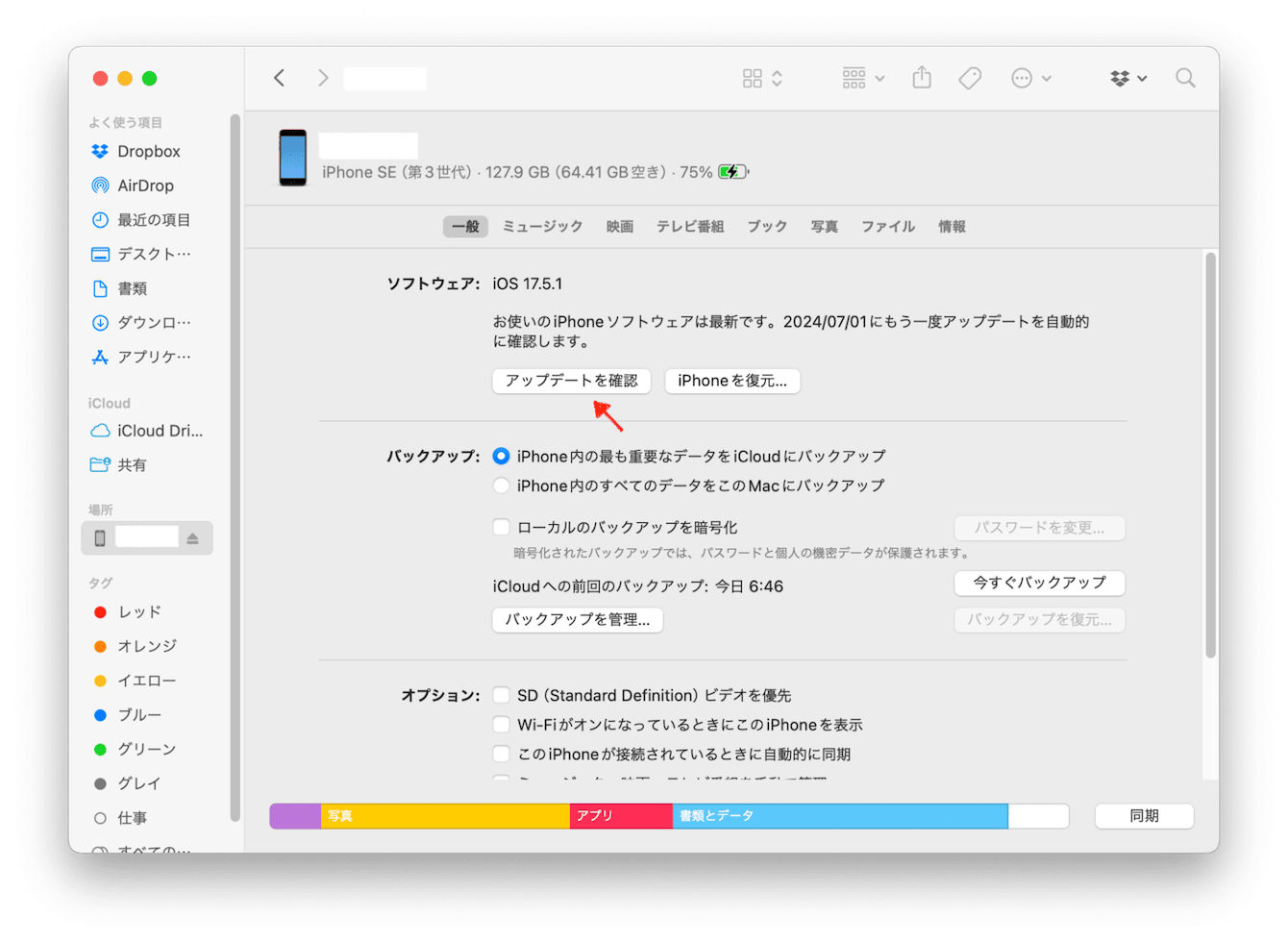The height and width of the screenshot is (944, 1288).
Task: Click the tag icon in toolbar
Action: coord(970,78)
